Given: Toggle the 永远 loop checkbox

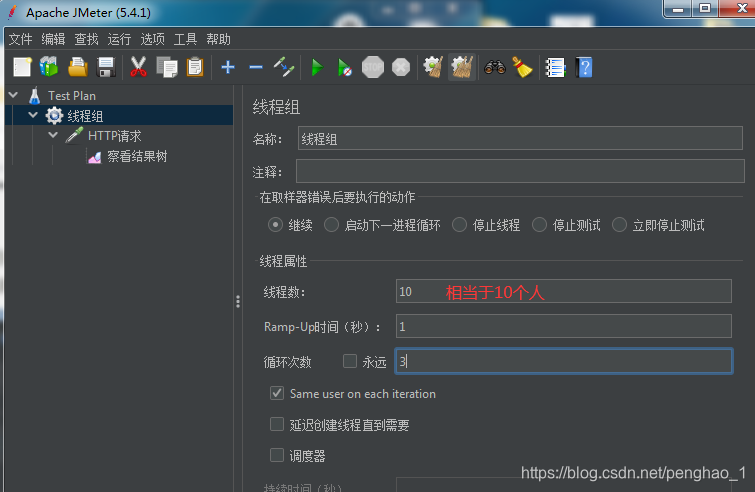Looking at the screenshot, I should pyautogui.click(x=350, y=361).
